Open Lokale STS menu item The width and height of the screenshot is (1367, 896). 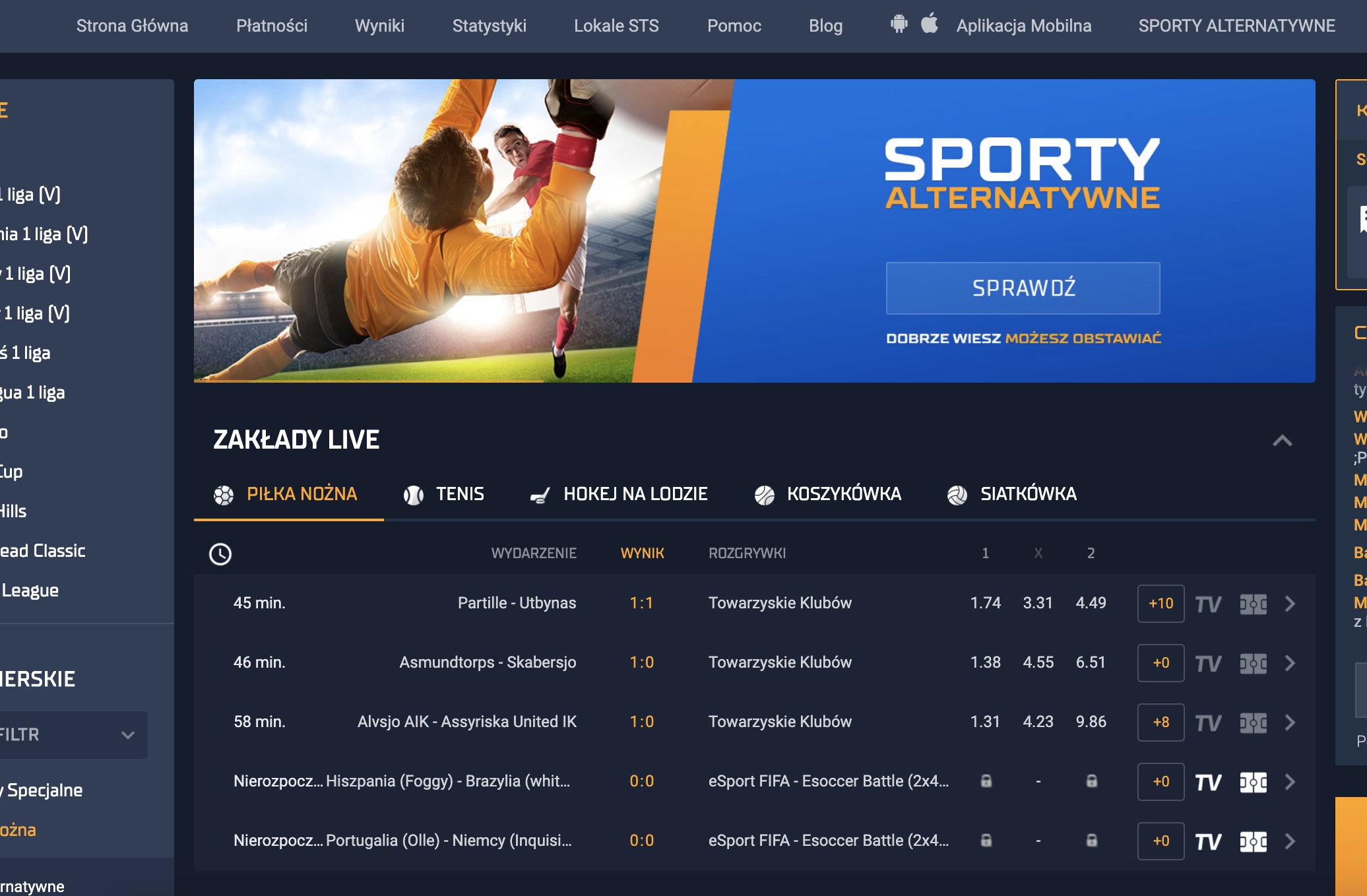616,26
